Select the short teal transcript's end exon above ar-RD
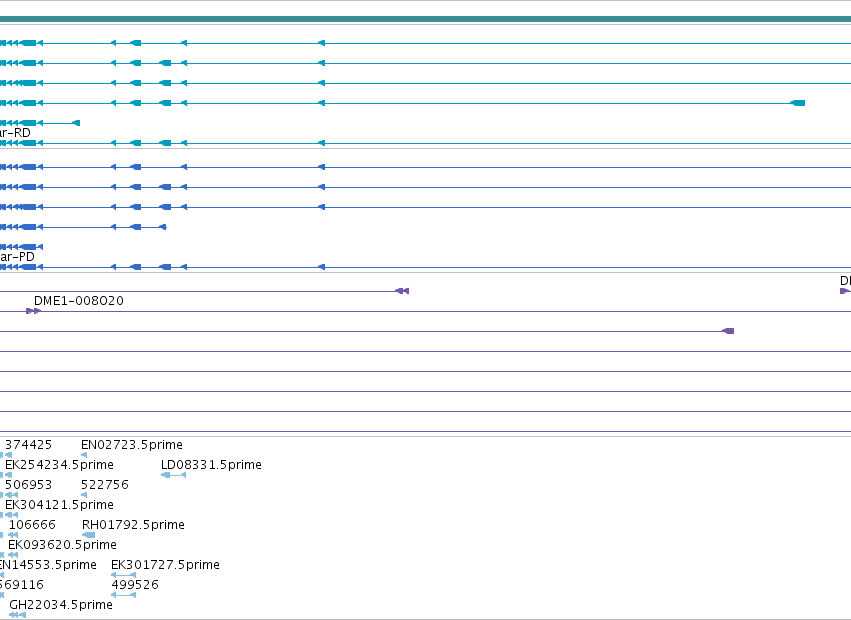 tap(77, 123)
